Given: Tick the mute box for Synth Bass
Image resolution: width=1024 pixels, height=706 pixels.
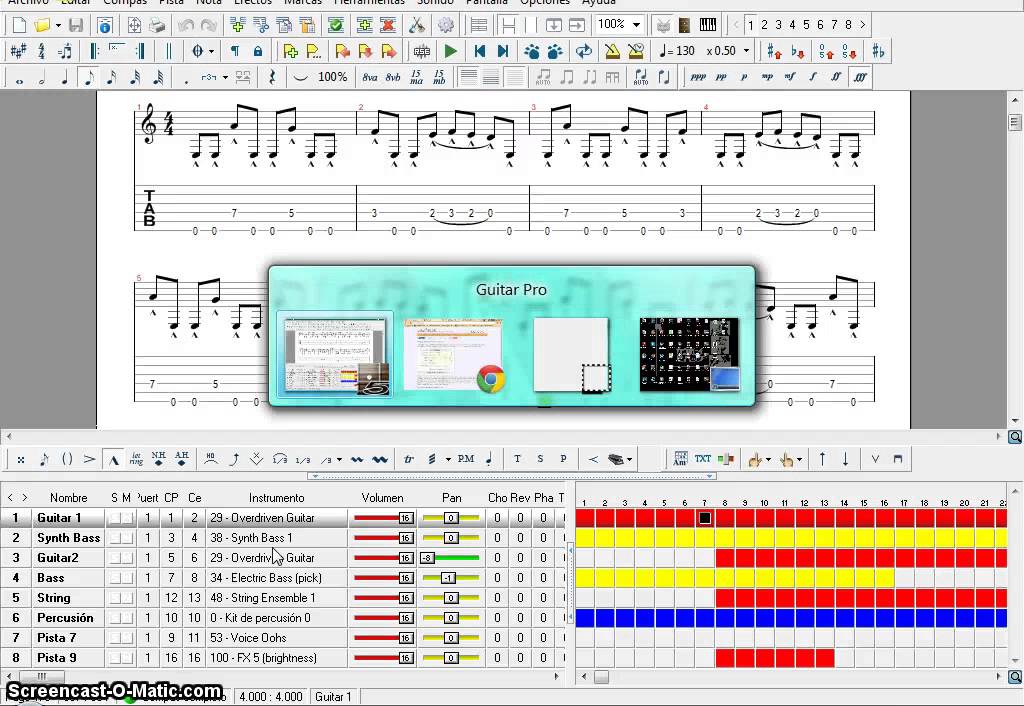Looking at the screenshot, I should click(x=127, y=538).
